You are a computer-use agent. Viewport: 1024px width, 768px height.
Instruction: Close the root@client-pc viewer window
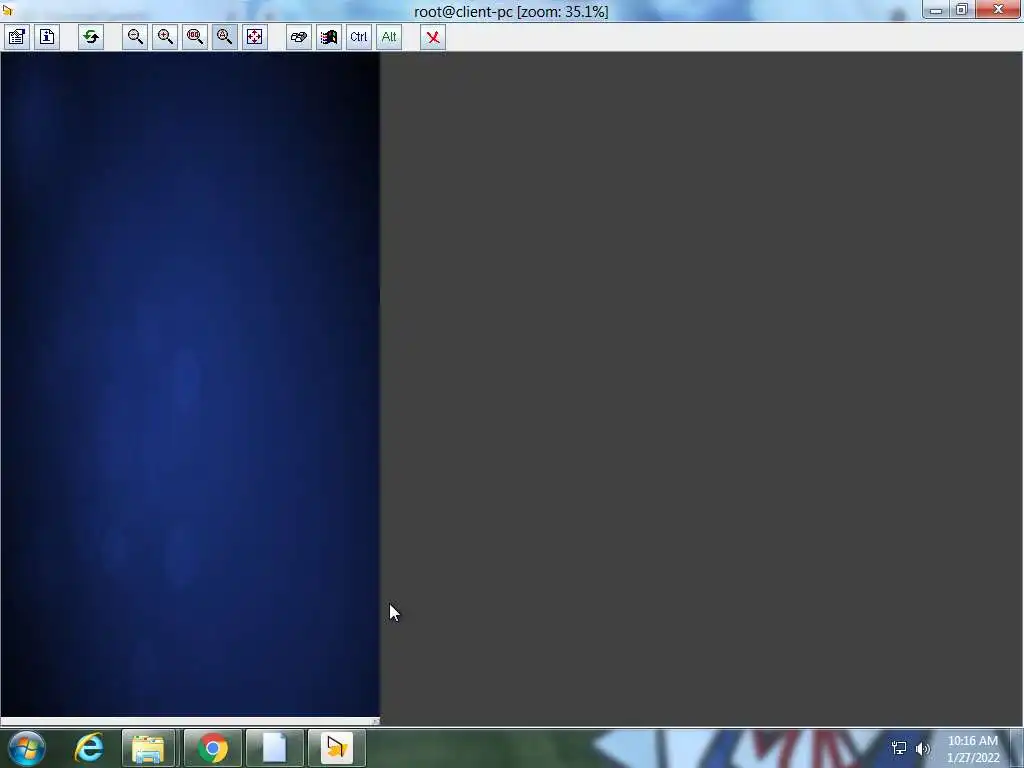point(998,10)
